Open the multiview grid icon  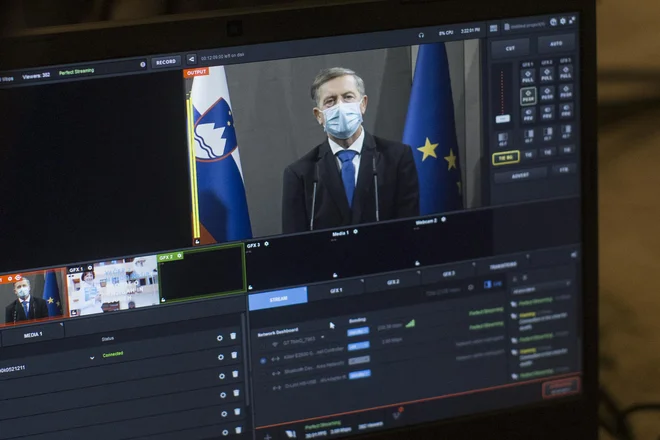point(493,29)
